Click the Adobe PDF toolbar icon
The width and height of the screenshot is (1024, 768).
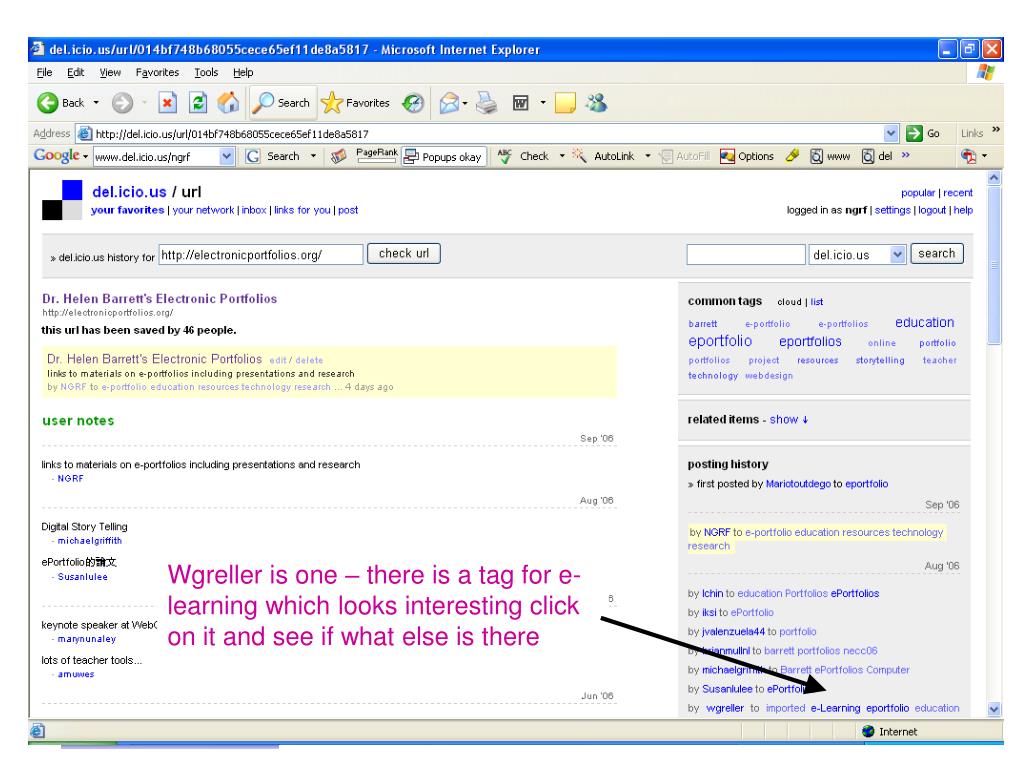tap(968, 156)
